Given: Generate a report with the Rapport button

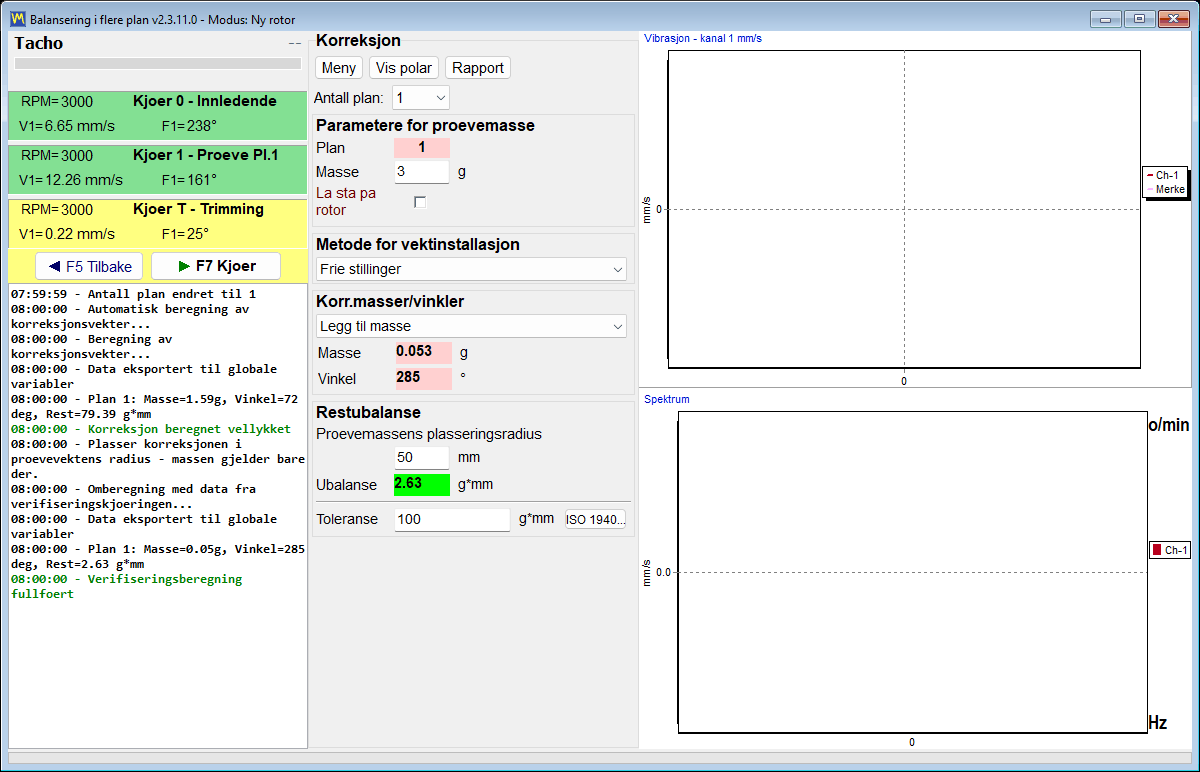Looking at the screenshot, I should click(478, 68).
